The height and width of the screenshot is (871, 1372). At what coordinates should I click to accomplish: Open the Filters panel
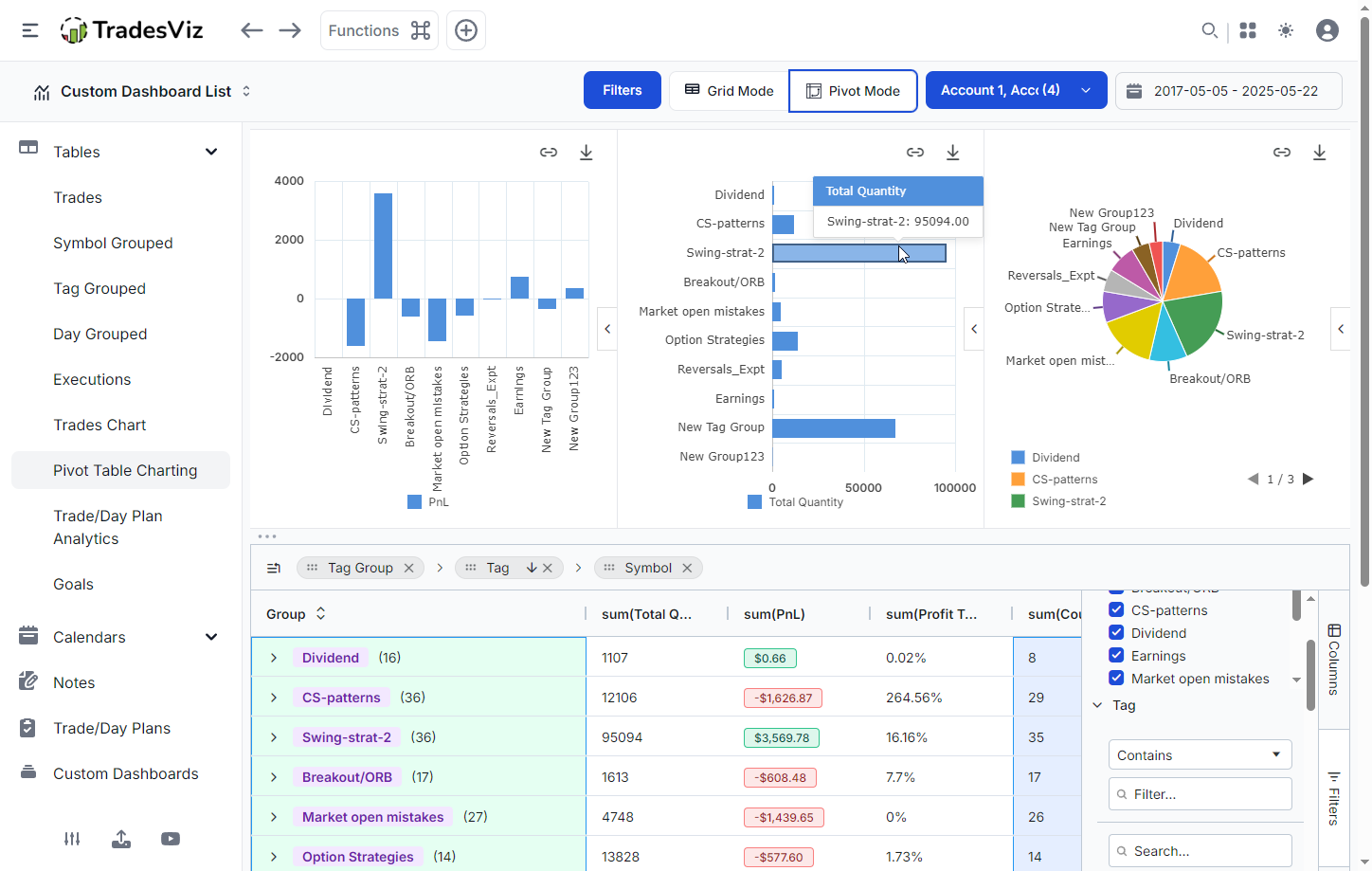(622, 90)
